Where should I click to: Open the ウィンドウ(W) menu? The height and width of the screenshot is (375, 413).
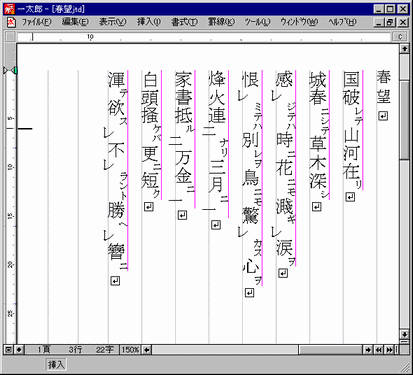coord(299,22)
